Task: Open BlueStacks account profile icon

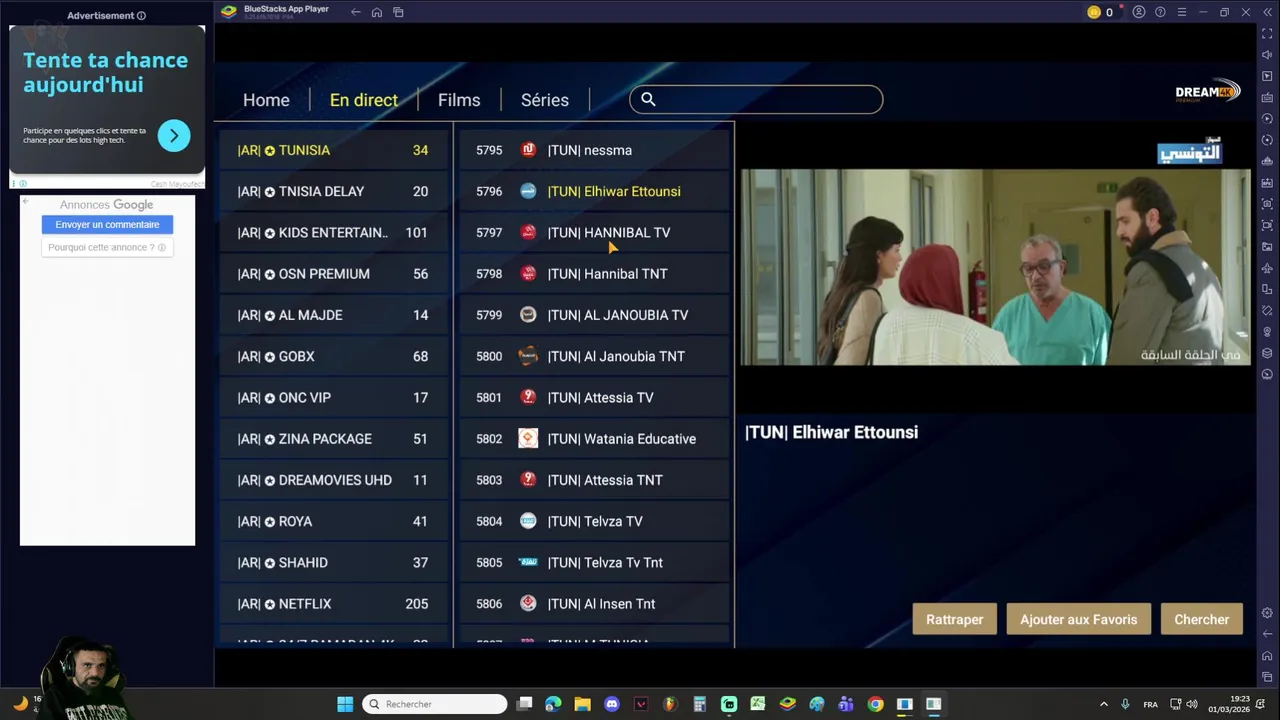Action: pyautogui.click(x=1139, y=12)
